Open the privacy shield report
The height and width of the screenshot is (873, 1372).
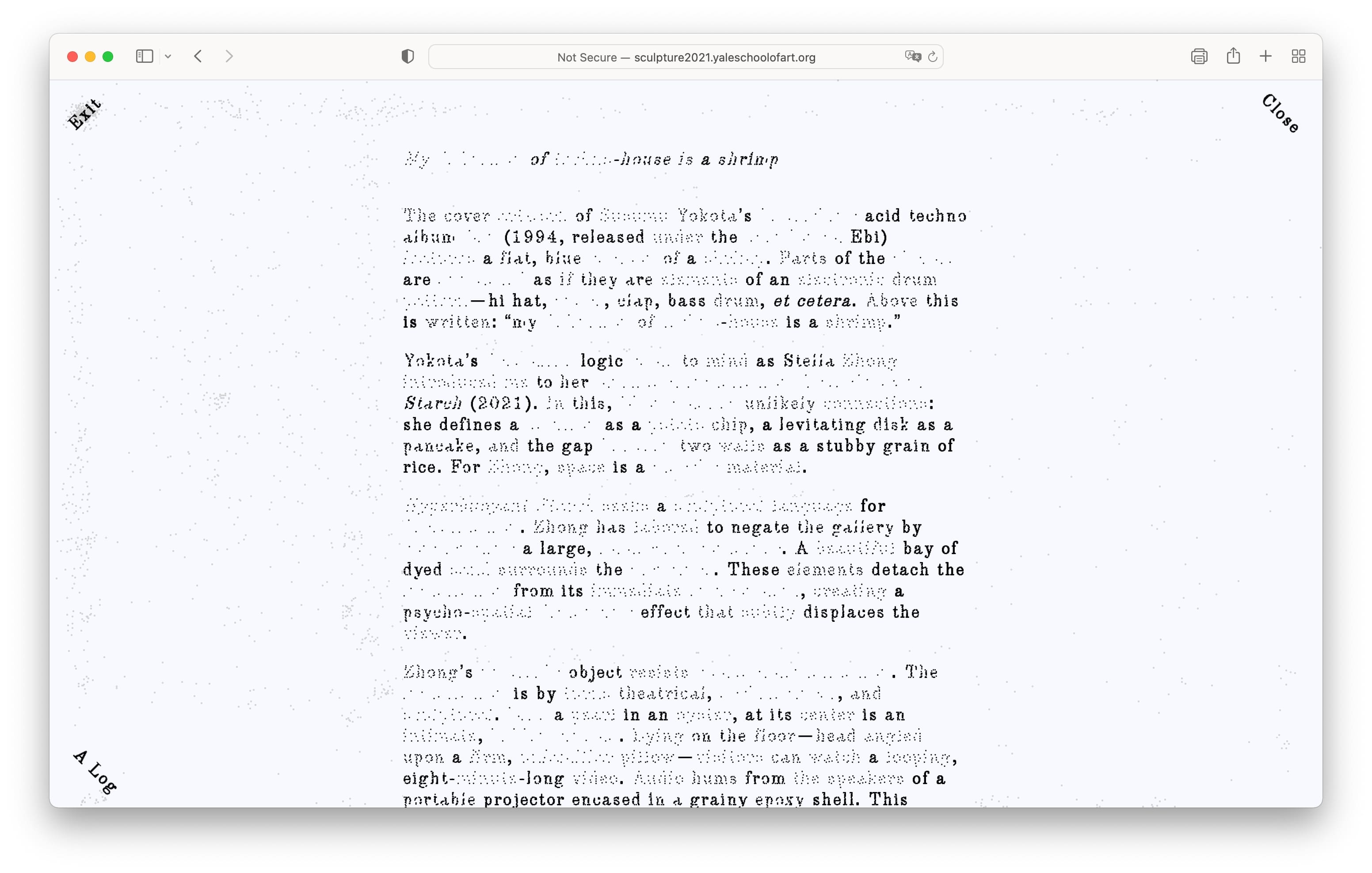(x=408, y=57)
